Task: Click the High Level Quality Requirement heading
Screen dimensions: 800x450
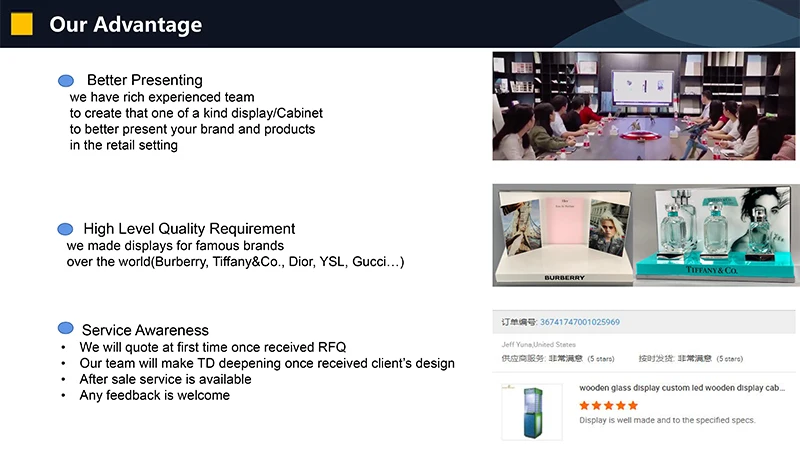Action: point(189,229)
